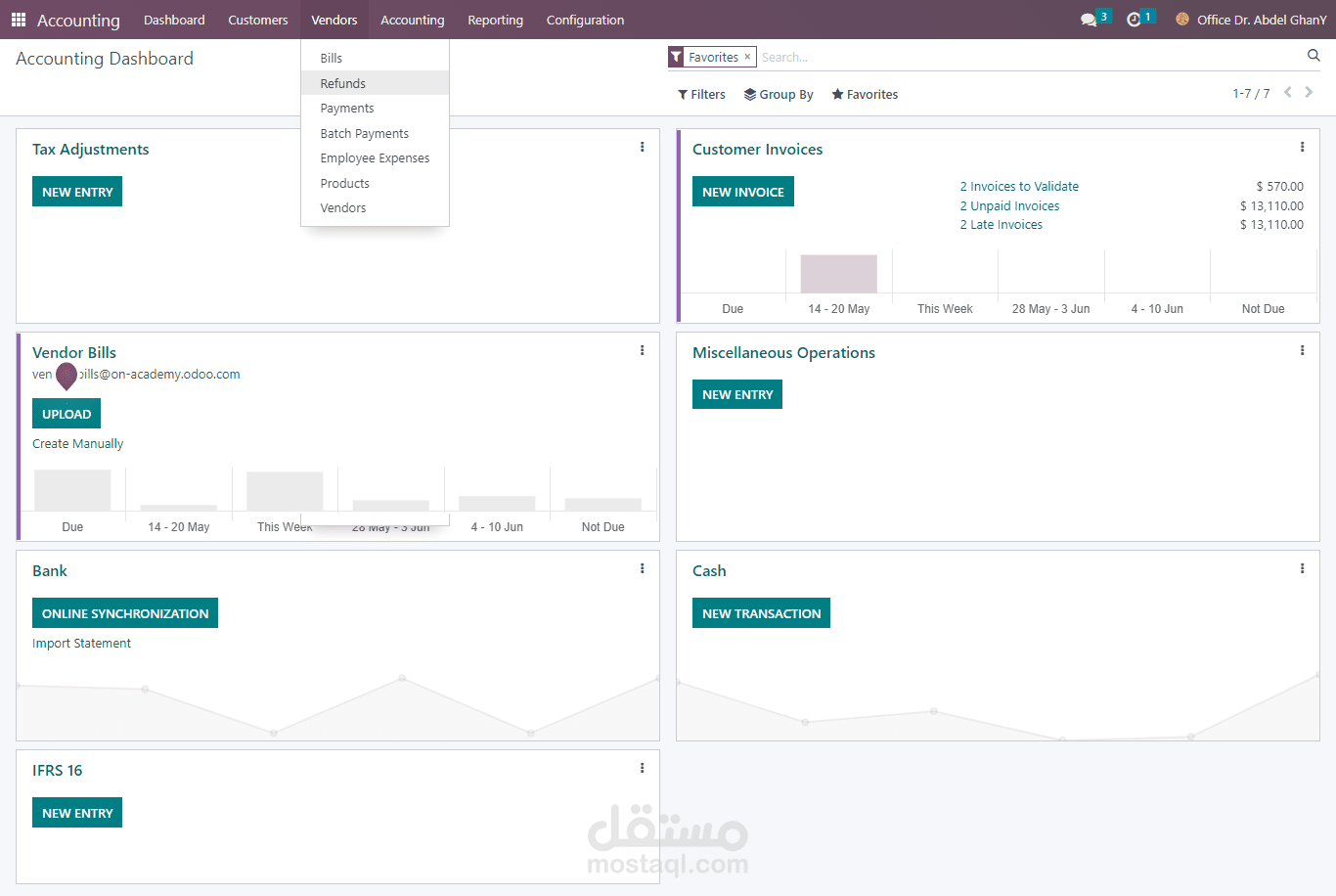Expand the Filters dropdown
The image size is (1336, 896).
(701, 95)
